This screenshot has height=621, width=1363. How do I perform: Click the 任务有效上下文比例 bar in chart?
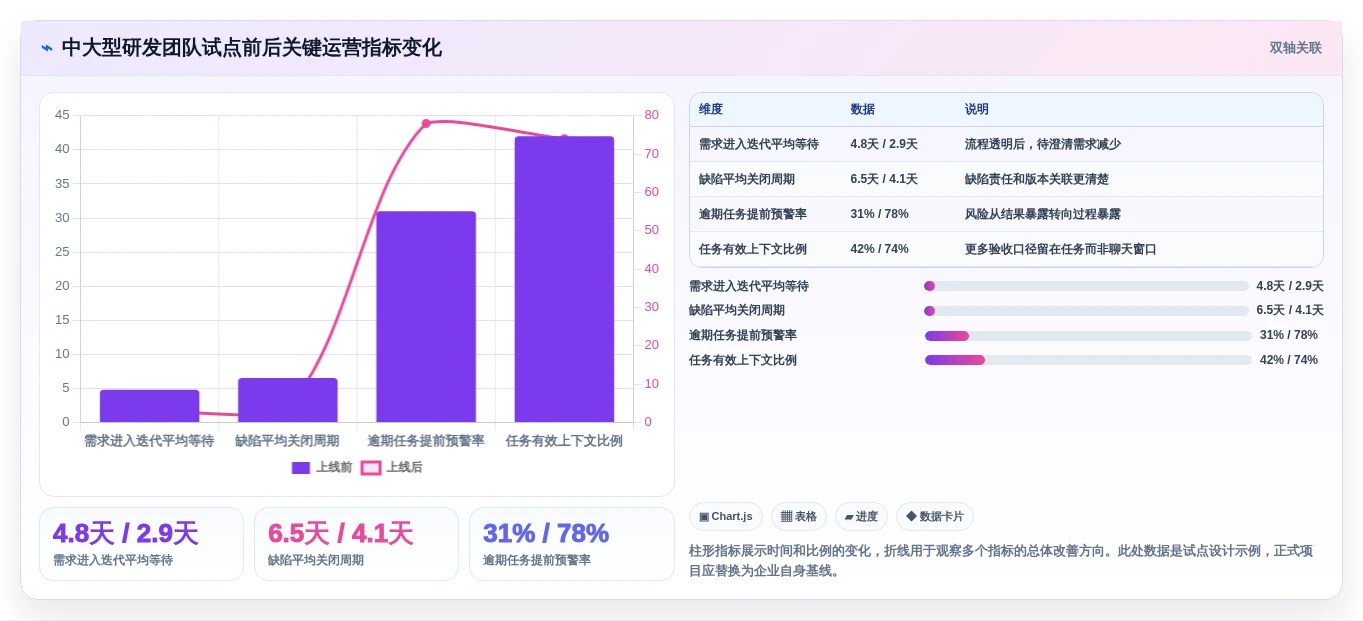564,279
